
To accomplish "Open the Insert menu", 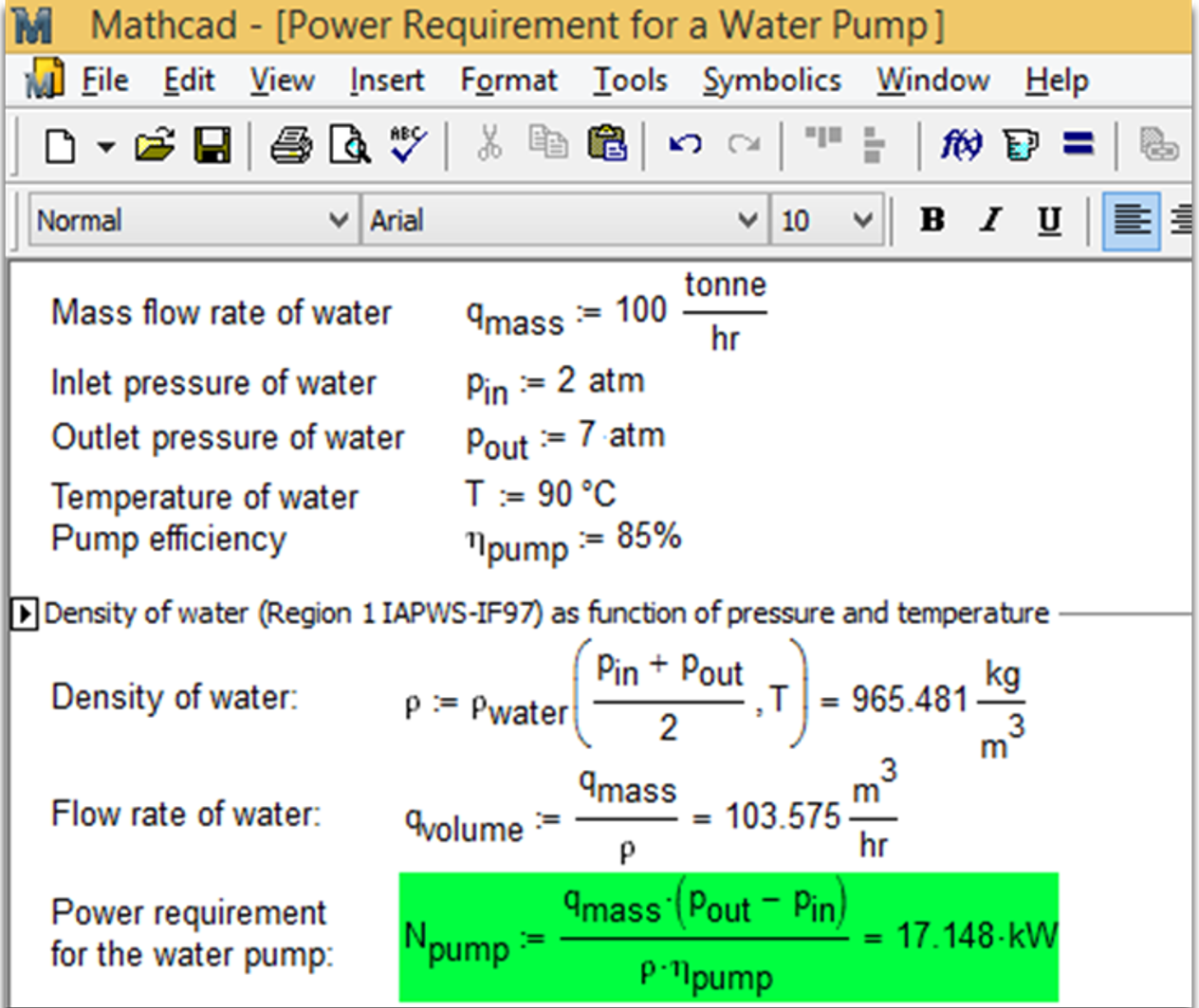I will coord(386,81).
